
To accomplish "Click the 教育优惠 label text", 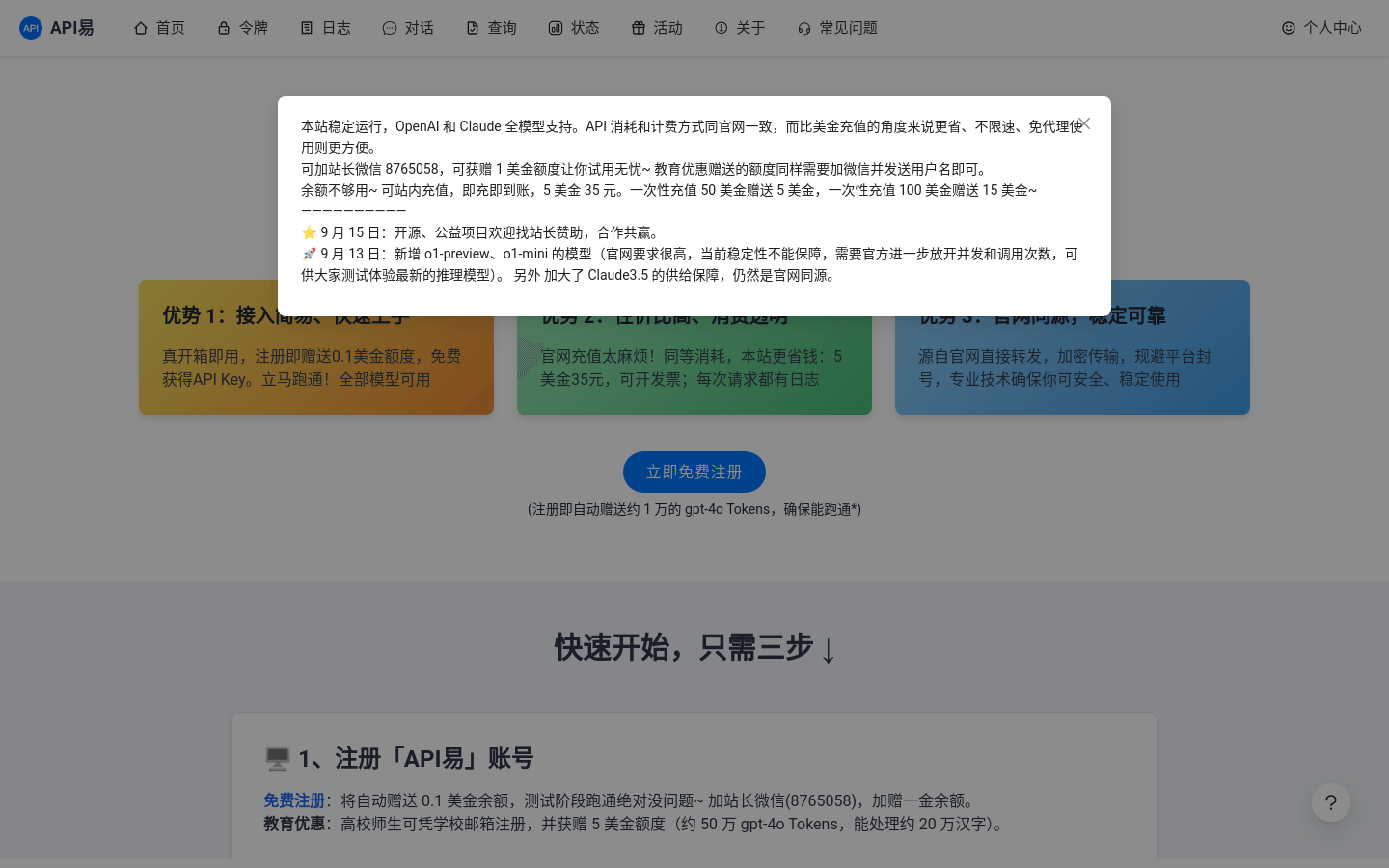I will coord(294,824).
